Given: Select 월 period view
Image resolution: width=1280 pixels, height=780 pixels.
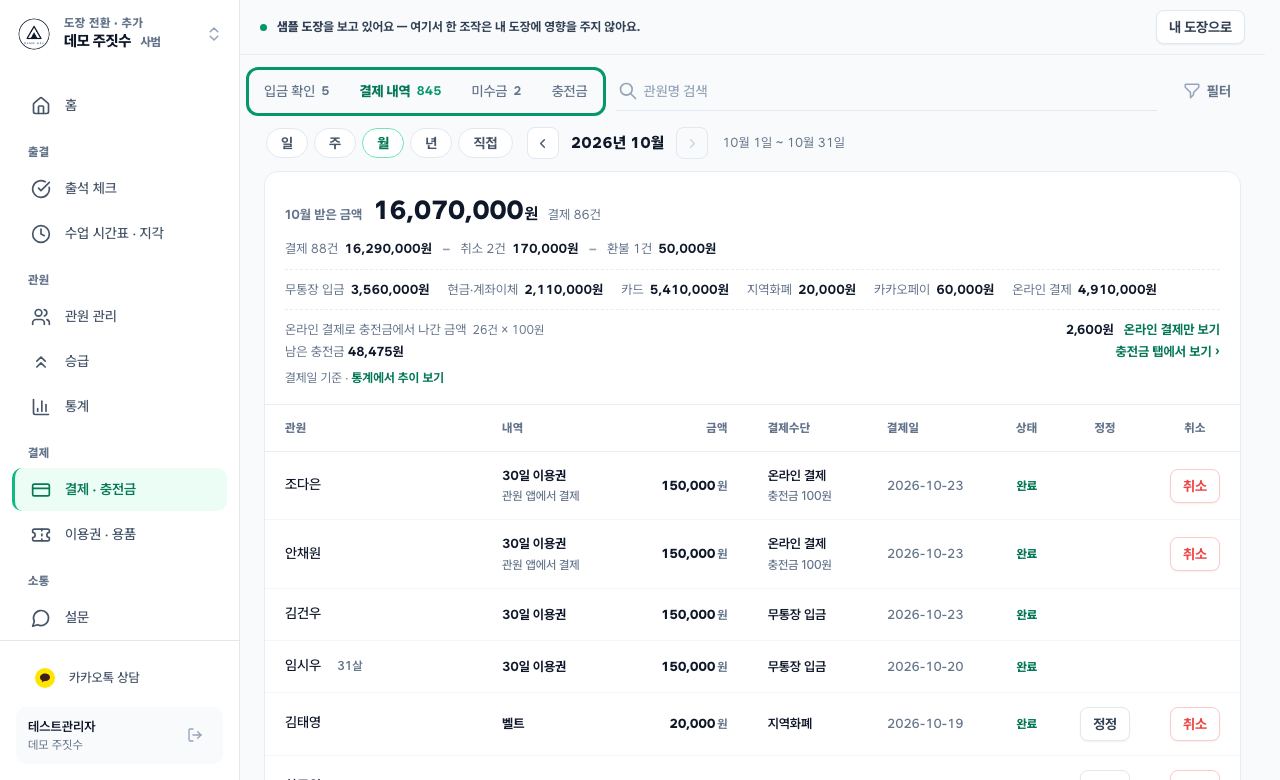Looking at the screenshot, I should click(383, 143).
